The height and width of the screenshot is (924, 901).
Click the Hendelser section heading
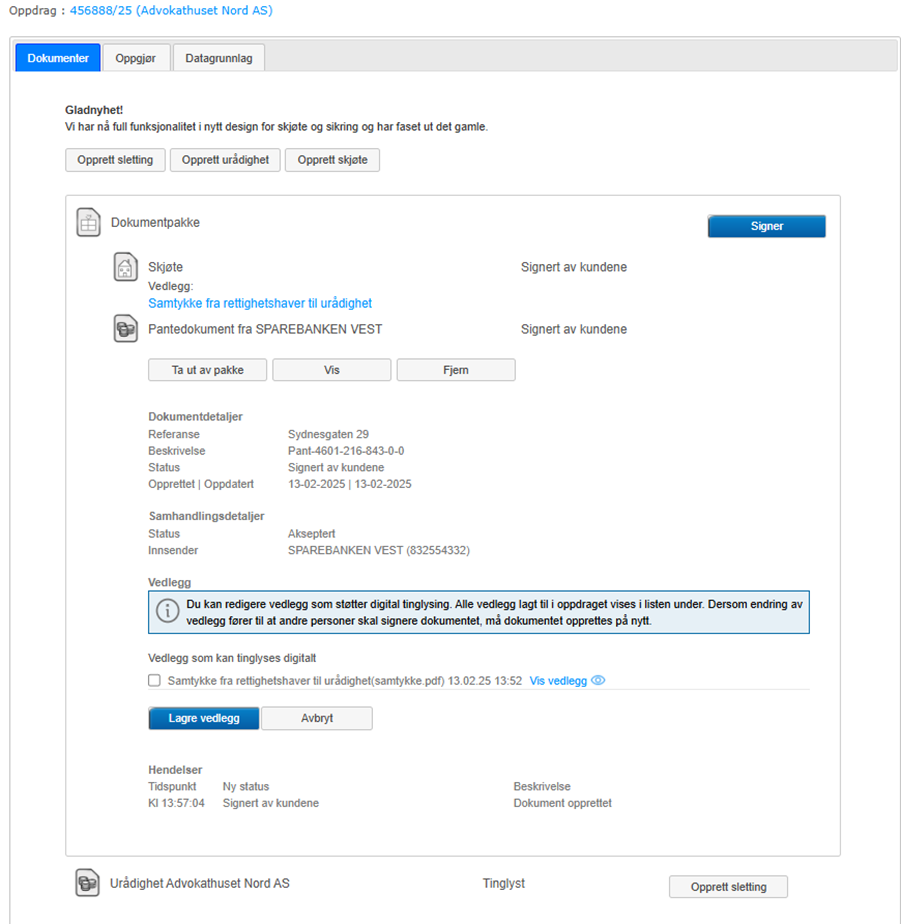[x=175, y=770]
